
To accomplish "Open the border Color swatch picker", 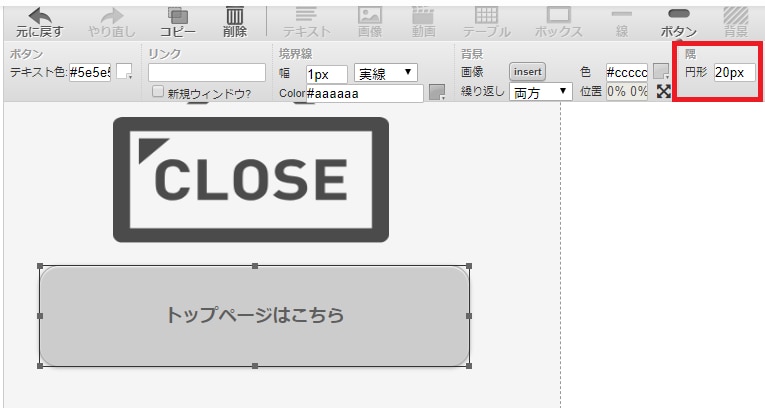I will click(x=437, y=92).
